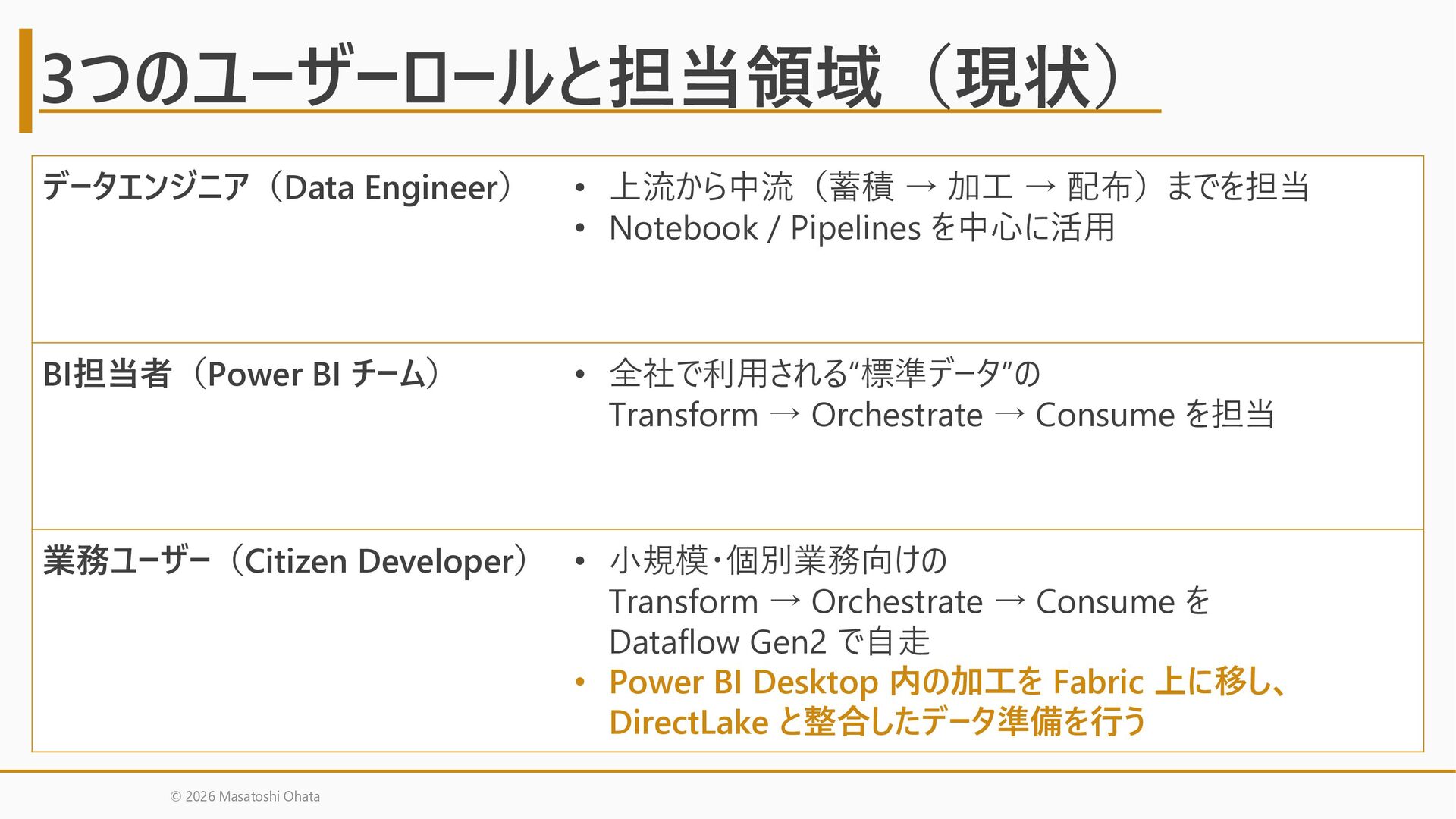The height and width of the screenshot is (819, 1456).
Task: Click the 小規模・個別業務向けの bullet line
Action: (x=778, y=561)
